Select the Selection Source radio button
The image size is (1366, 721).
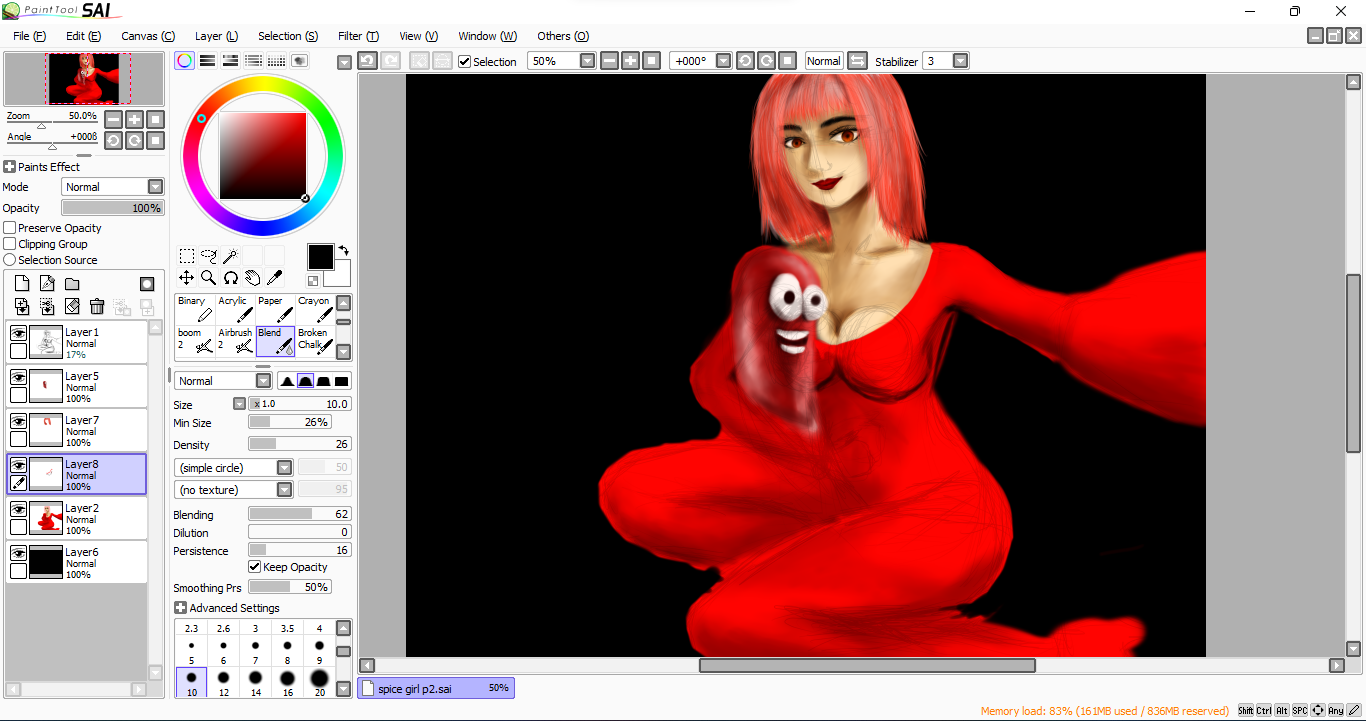click(10, 260)
